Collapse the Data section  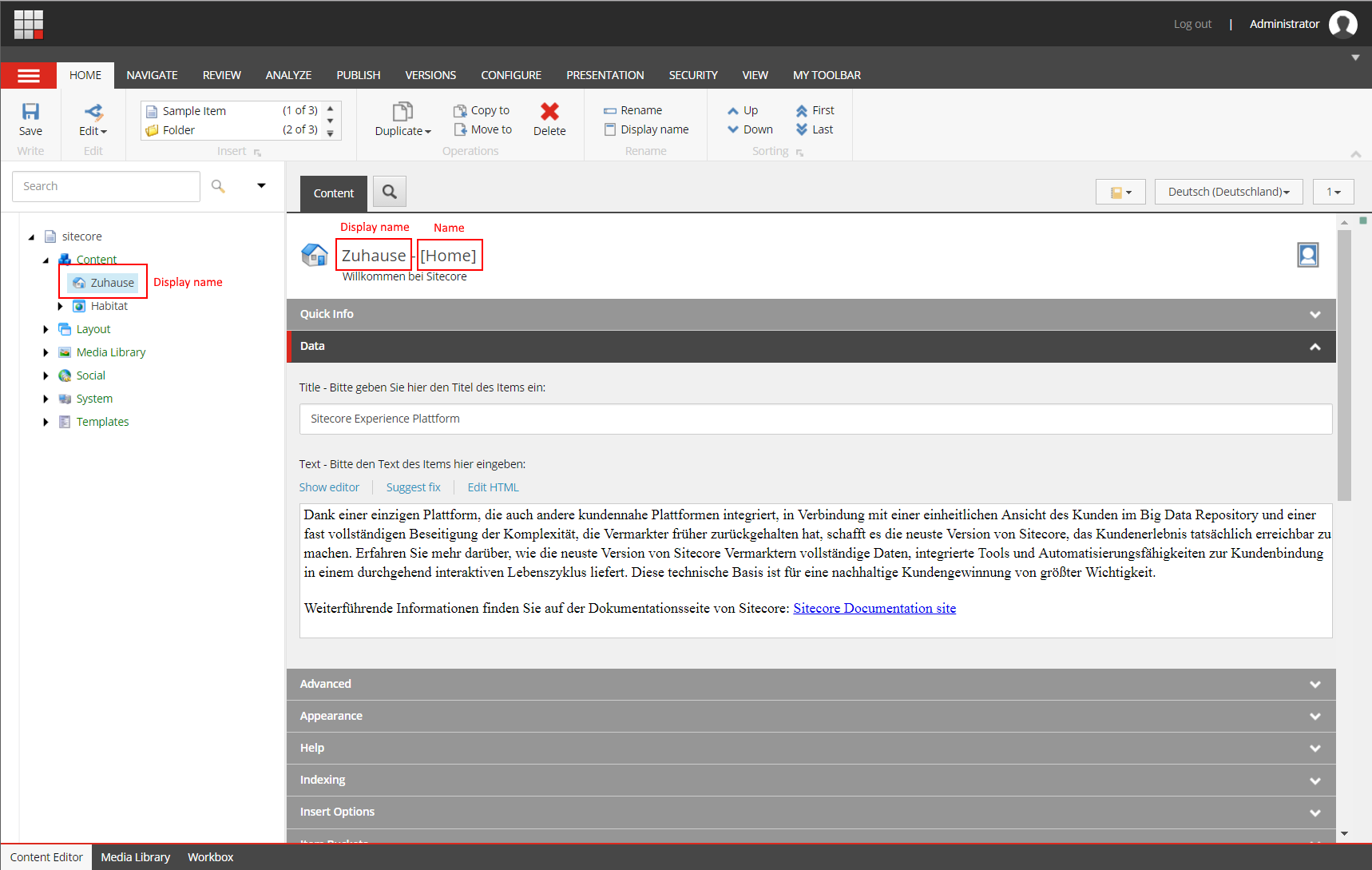tap(1315, 347)
